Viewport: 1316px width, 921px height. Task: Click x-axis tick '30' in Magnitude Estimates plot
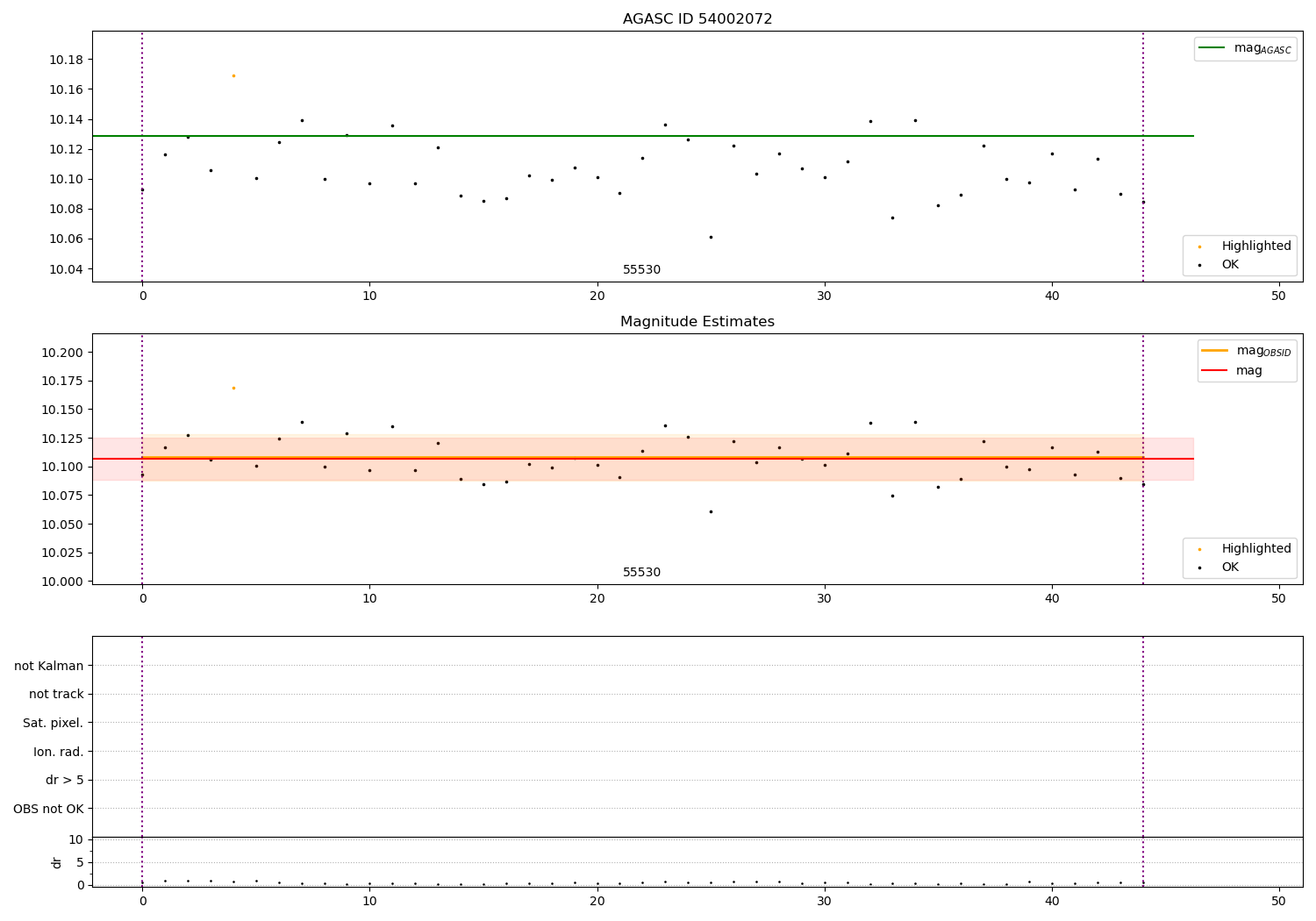coord(825,599)
